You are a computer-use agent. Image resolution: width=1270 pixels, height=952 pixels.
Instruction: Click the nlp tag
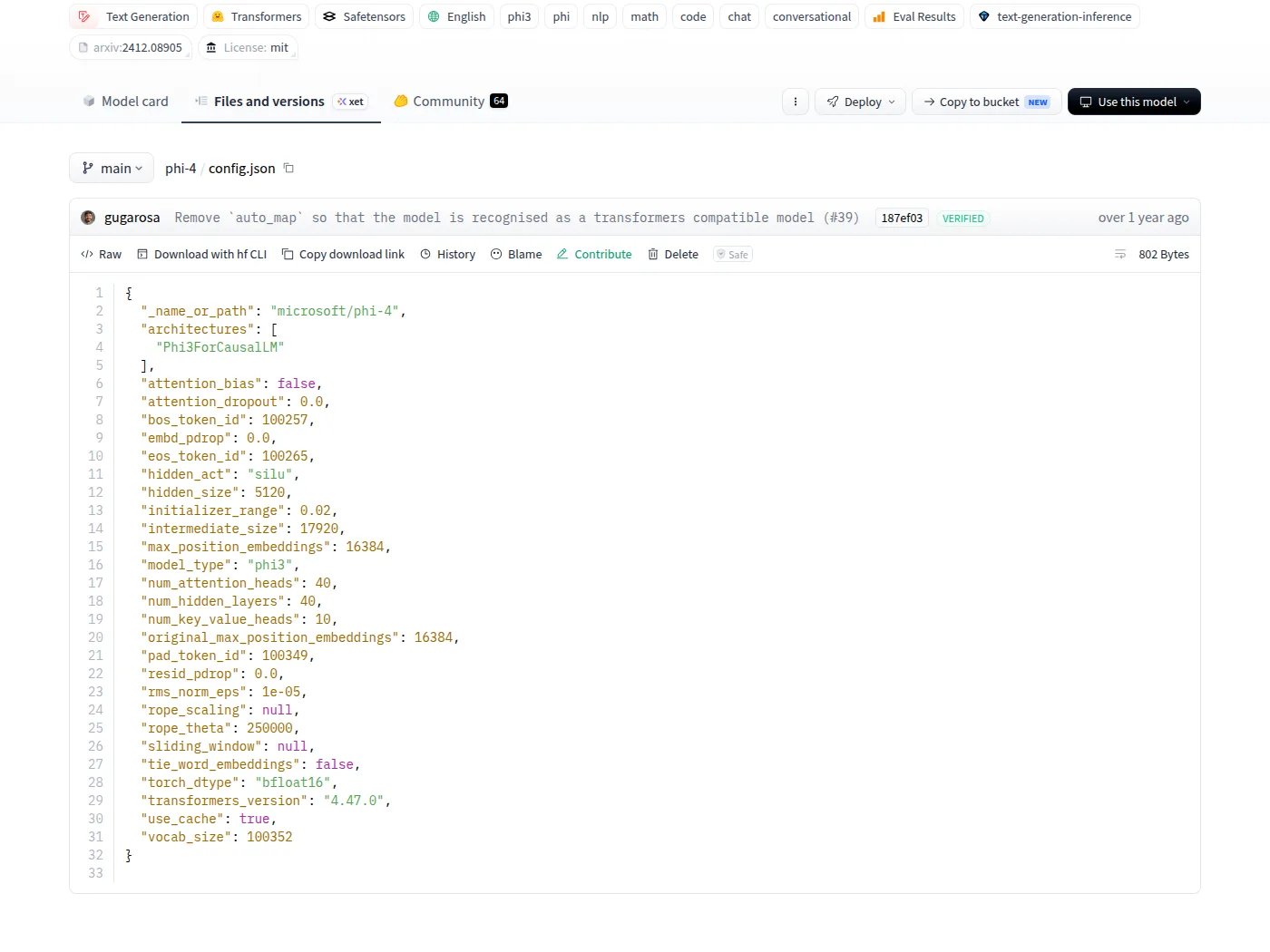pos(601,16)
